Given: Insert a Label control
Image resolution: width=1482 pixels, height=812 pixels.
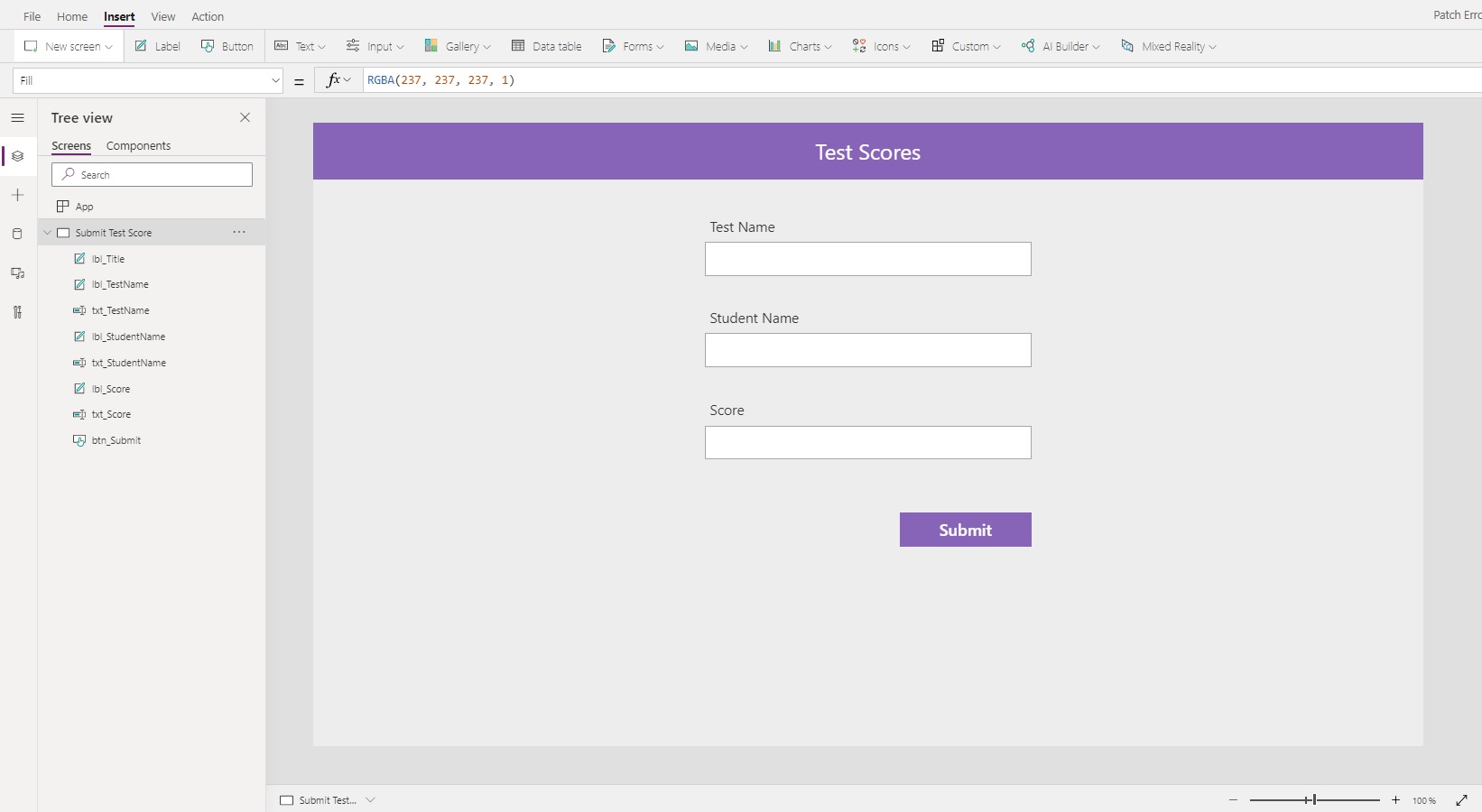Looking at the screenshot, I should pos(157,46).
